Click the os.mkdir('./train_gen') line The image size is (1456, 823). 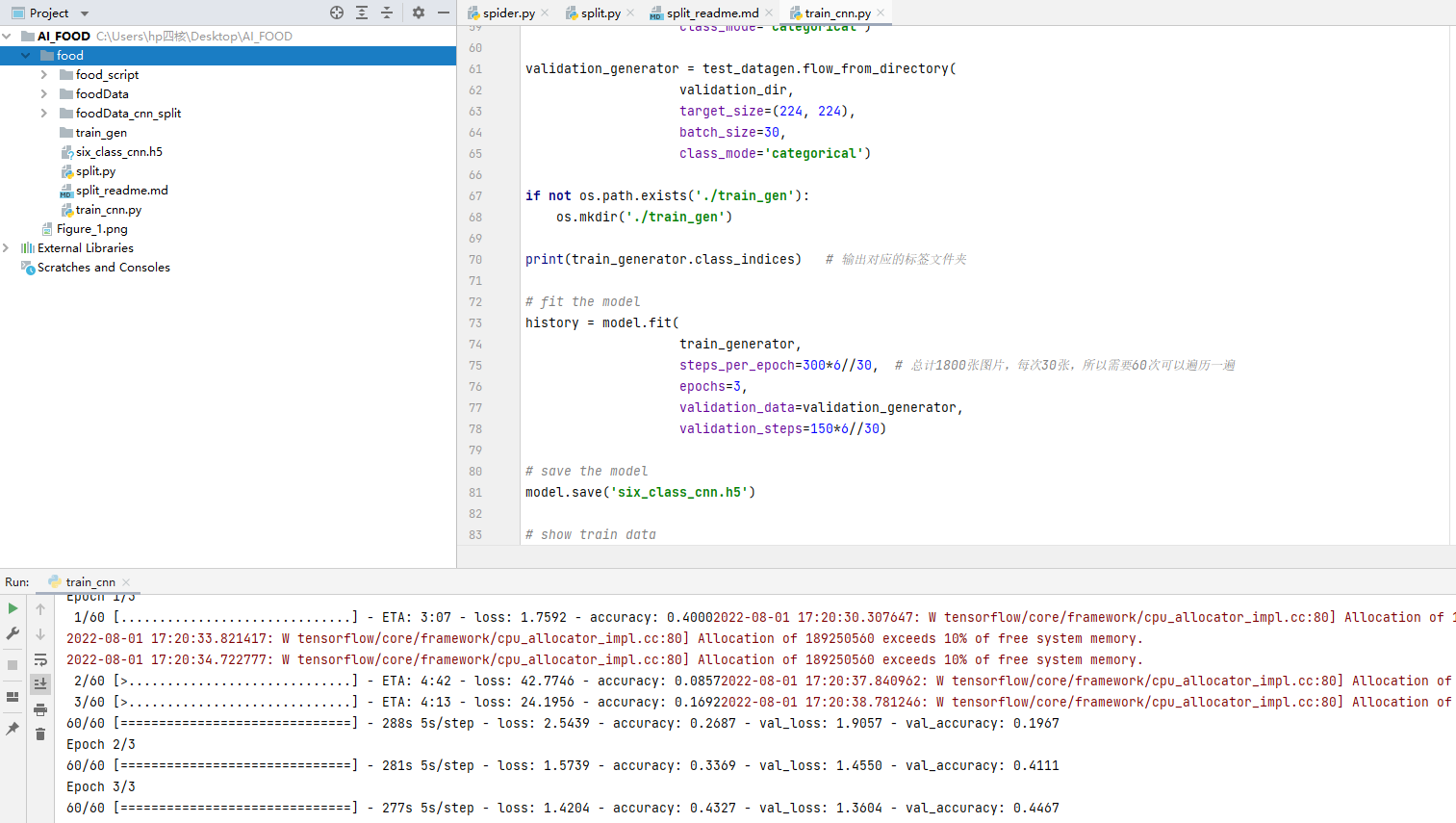coord(644,217)
